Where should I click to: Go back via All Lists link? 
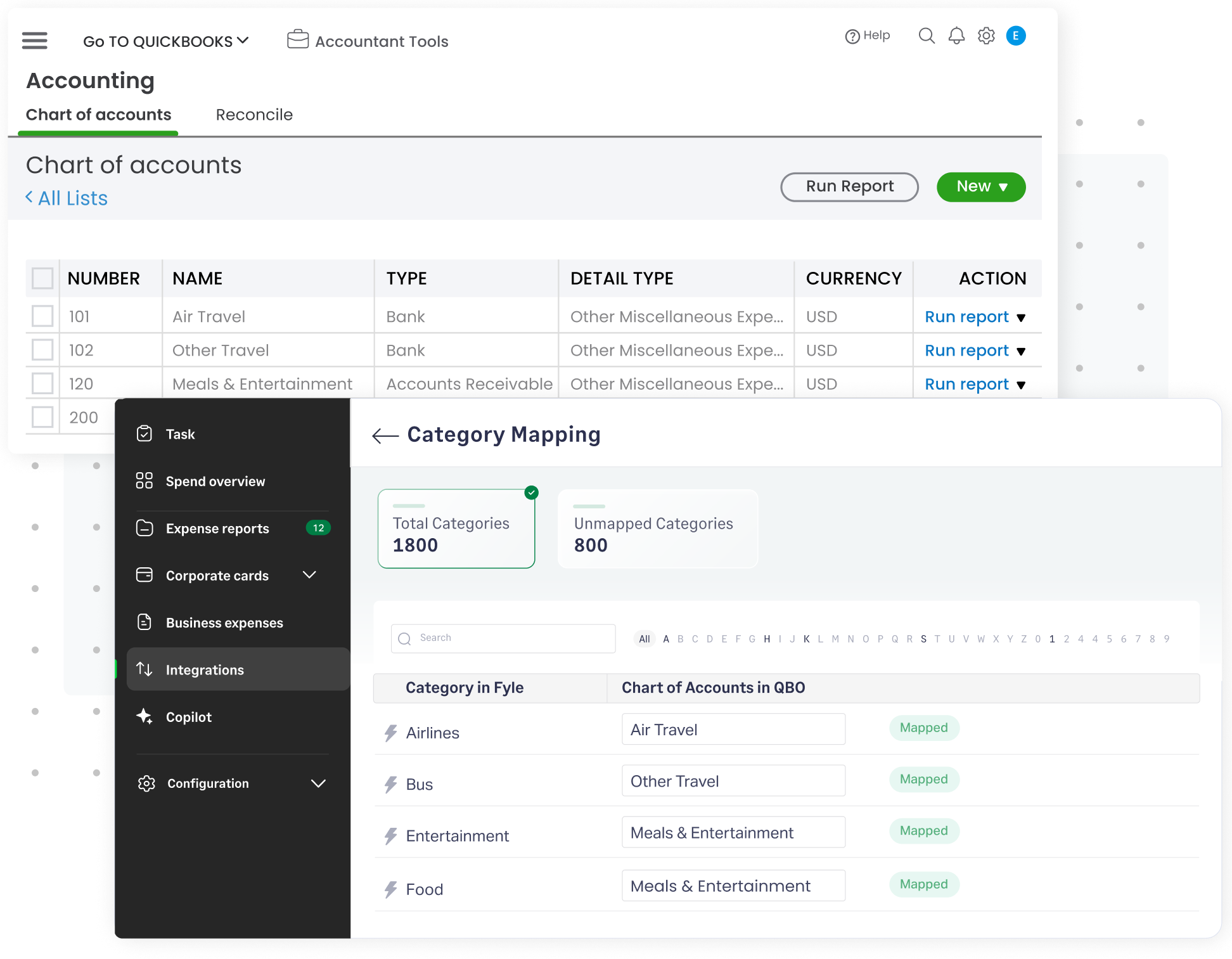[67, 198]
